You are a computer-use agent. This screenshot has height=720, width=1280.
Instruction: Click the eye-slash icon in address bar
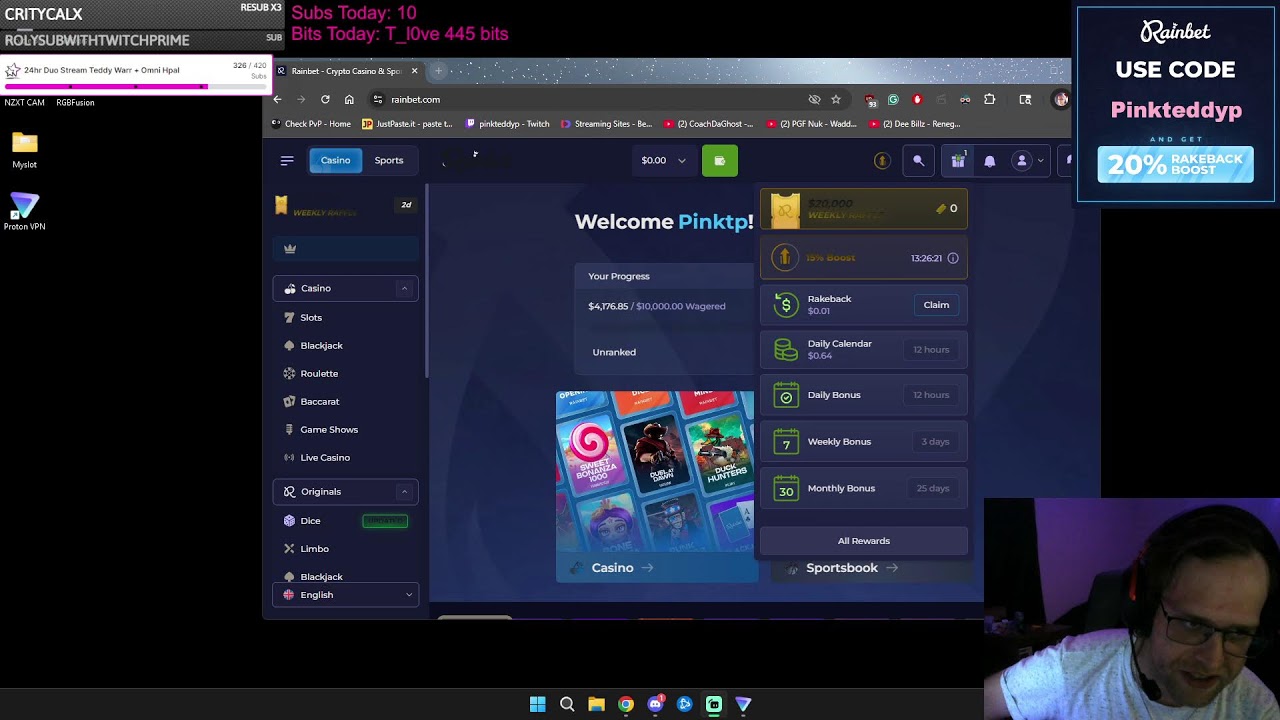coord(814,99)
